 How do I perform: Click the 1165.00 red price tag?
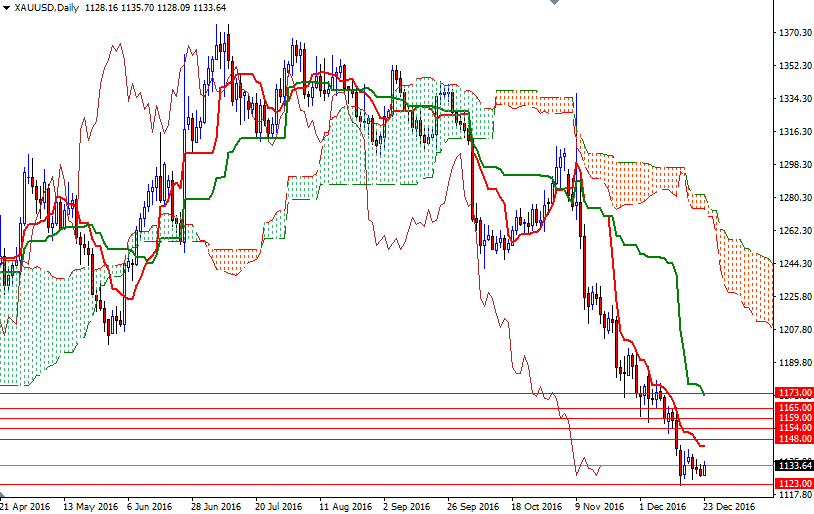[794, 408]
